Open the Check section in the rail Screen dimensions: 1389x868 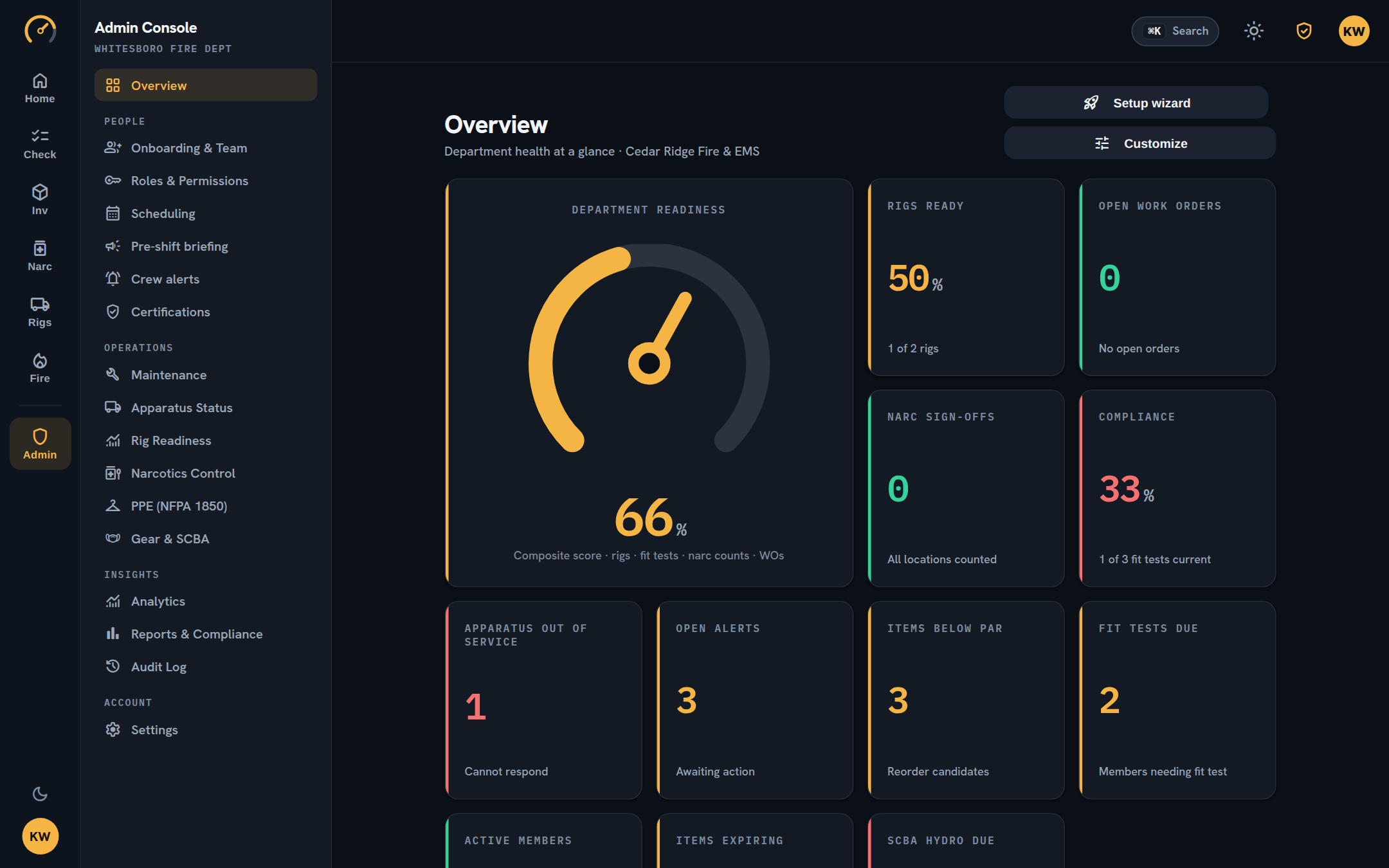[40, 144]
